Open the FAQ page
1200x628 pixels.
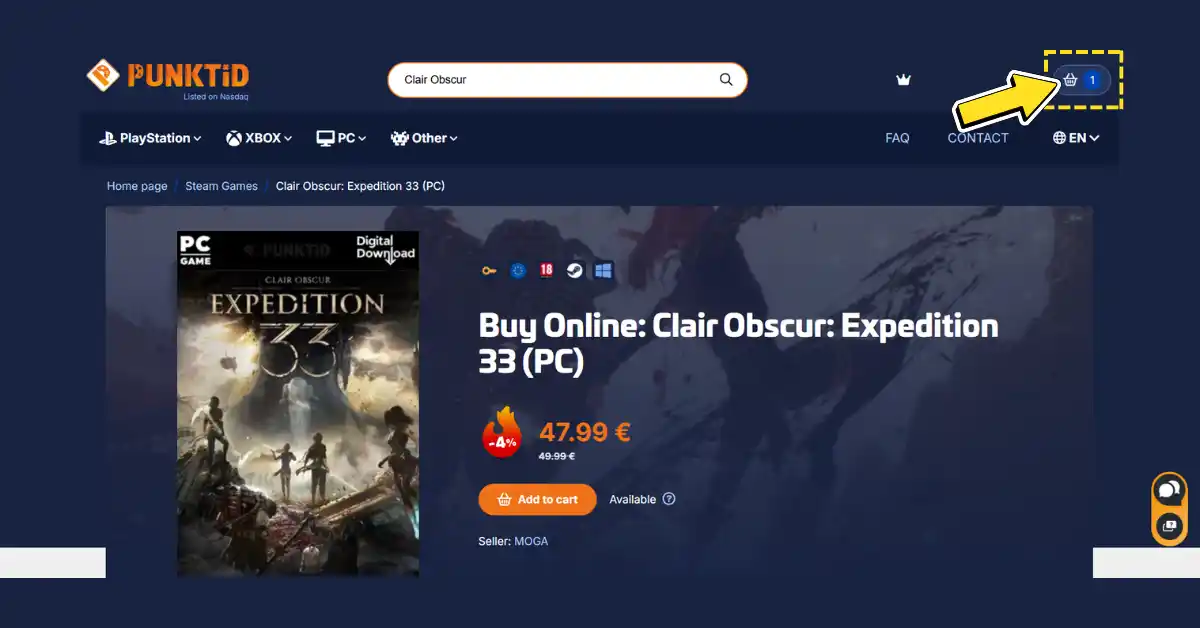pos(897,138)
